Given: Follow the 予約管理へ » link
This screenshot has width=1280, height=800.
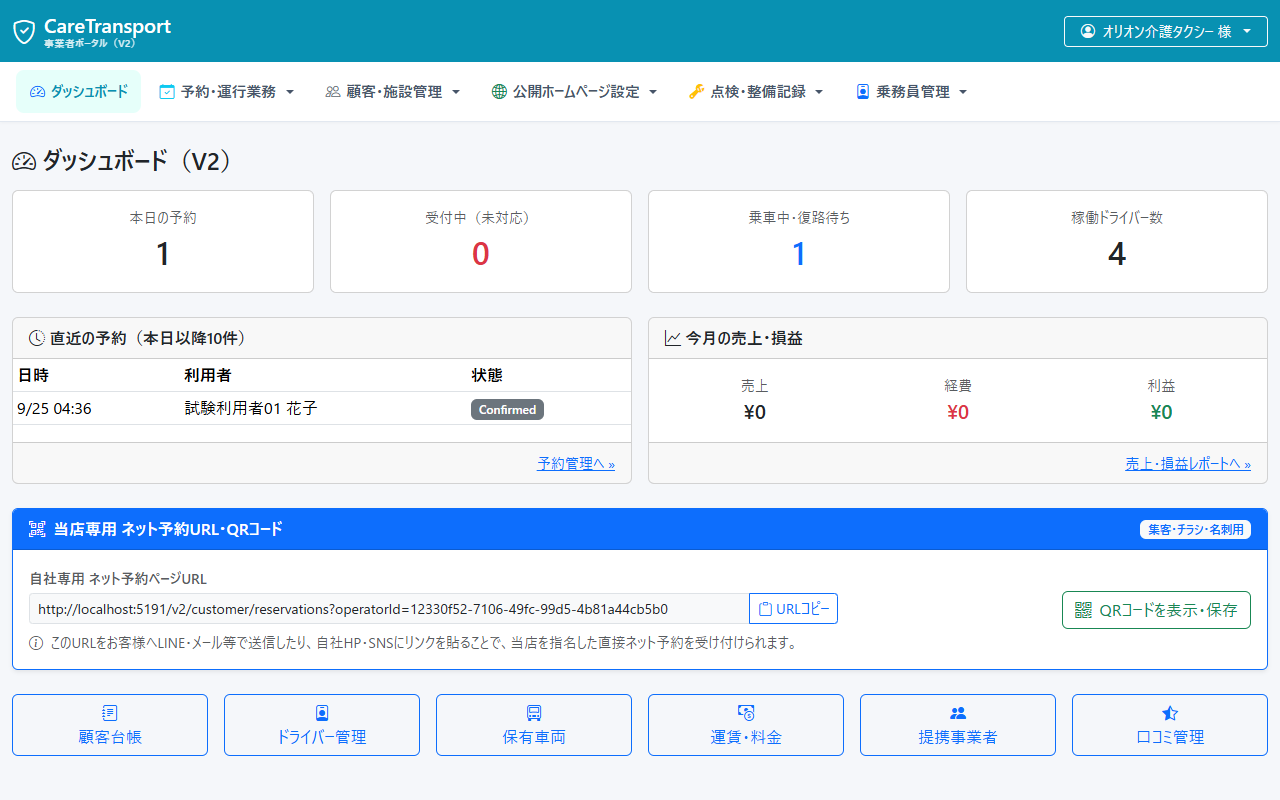Looking at the screenshot, I should pyautogui.click(x=576, y=464).
